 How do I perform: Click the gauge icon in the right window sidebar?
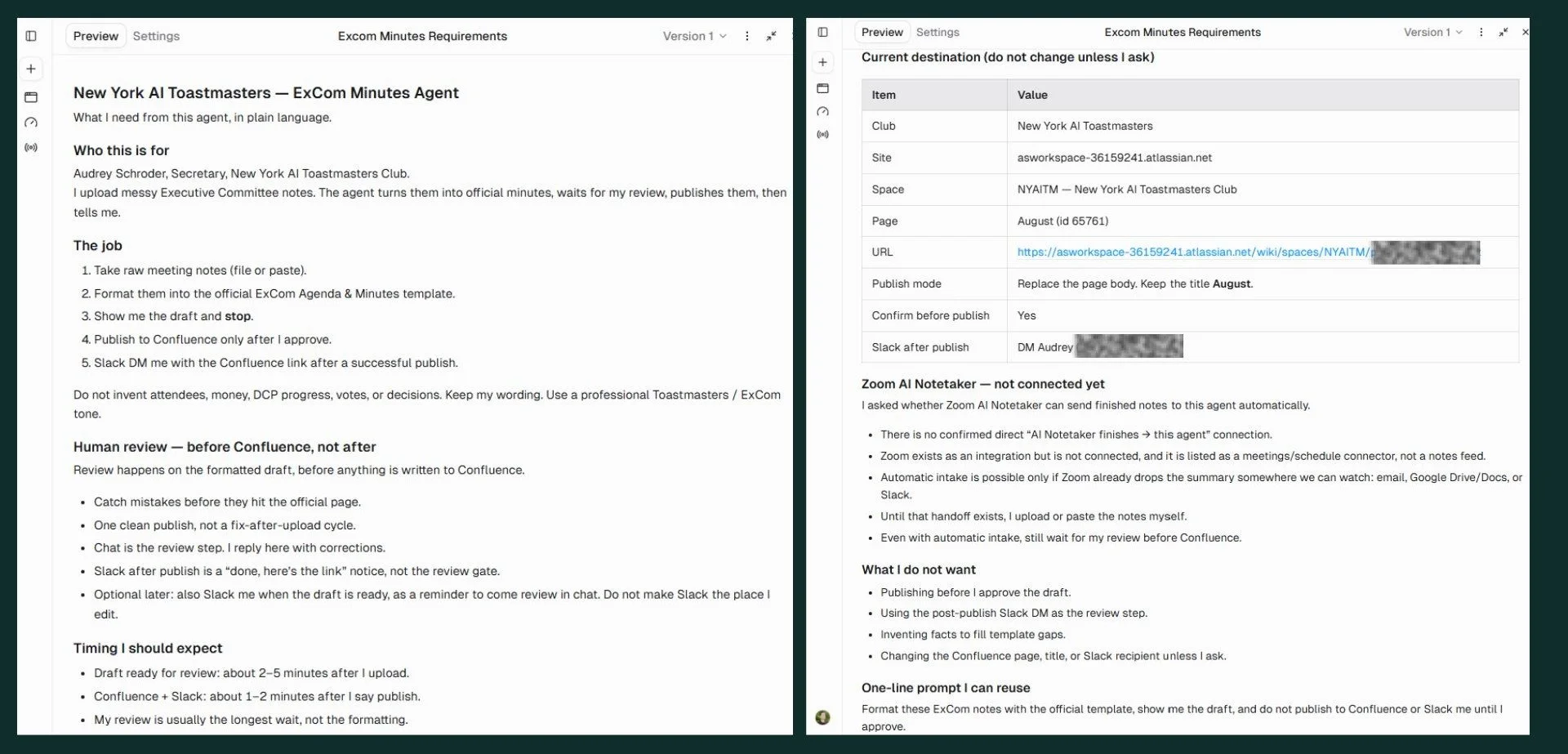pos(822,112)
